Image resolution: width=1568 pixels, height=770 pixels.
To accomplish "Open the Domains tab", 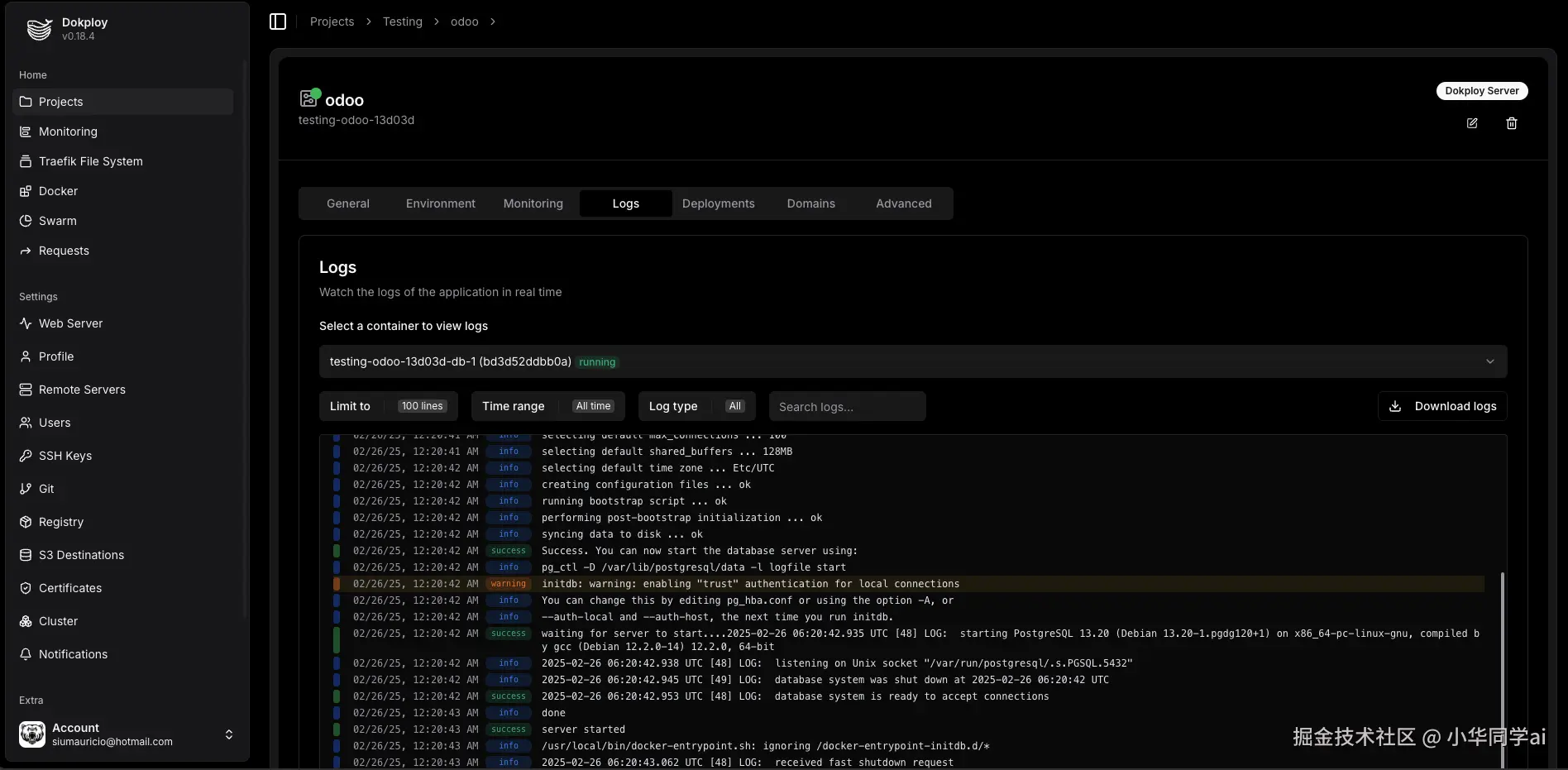I will click(x=811, y=203).
